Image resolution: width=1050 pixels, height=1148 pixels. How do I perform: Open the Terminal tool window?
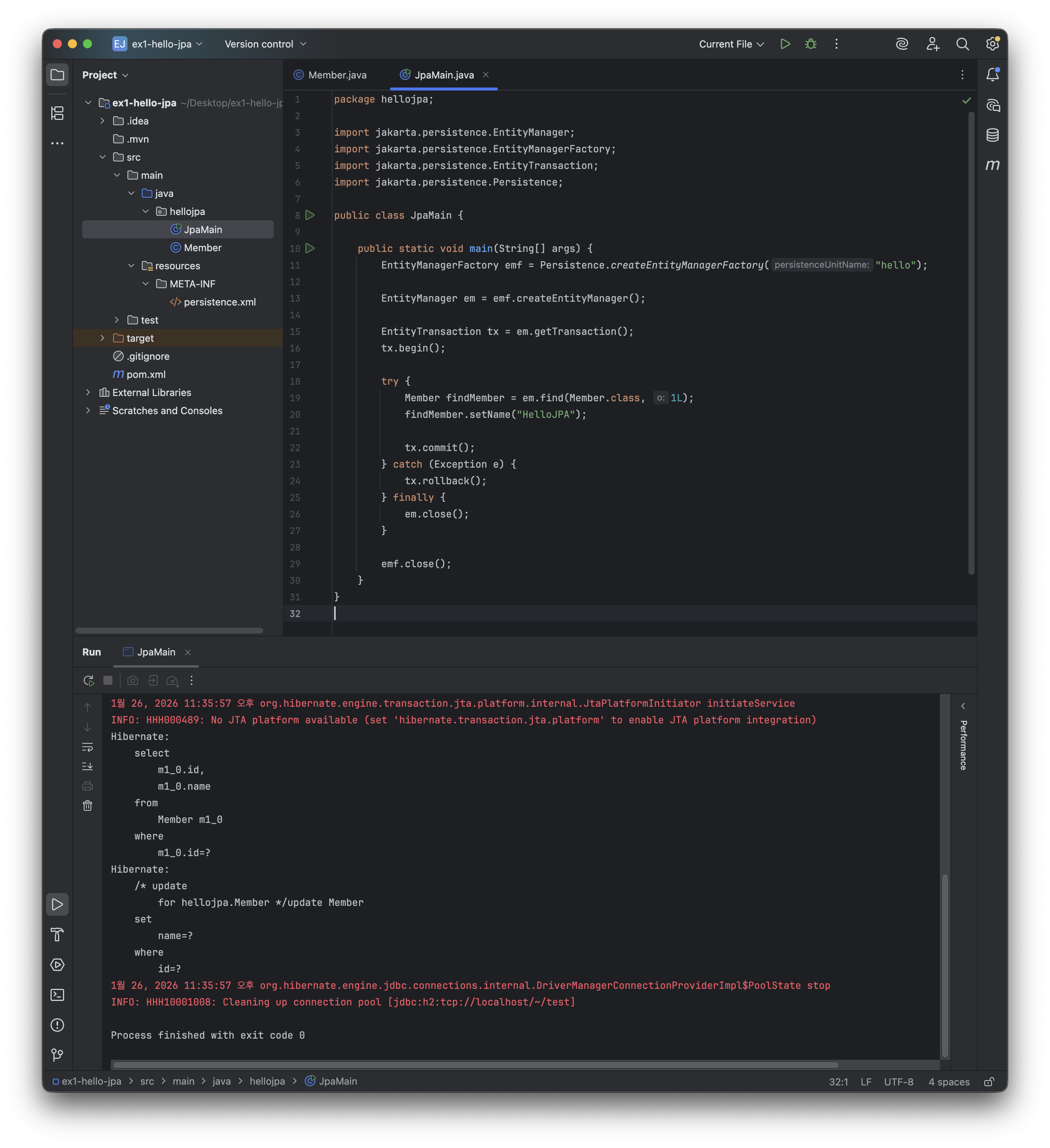click(x=57, y=995)
